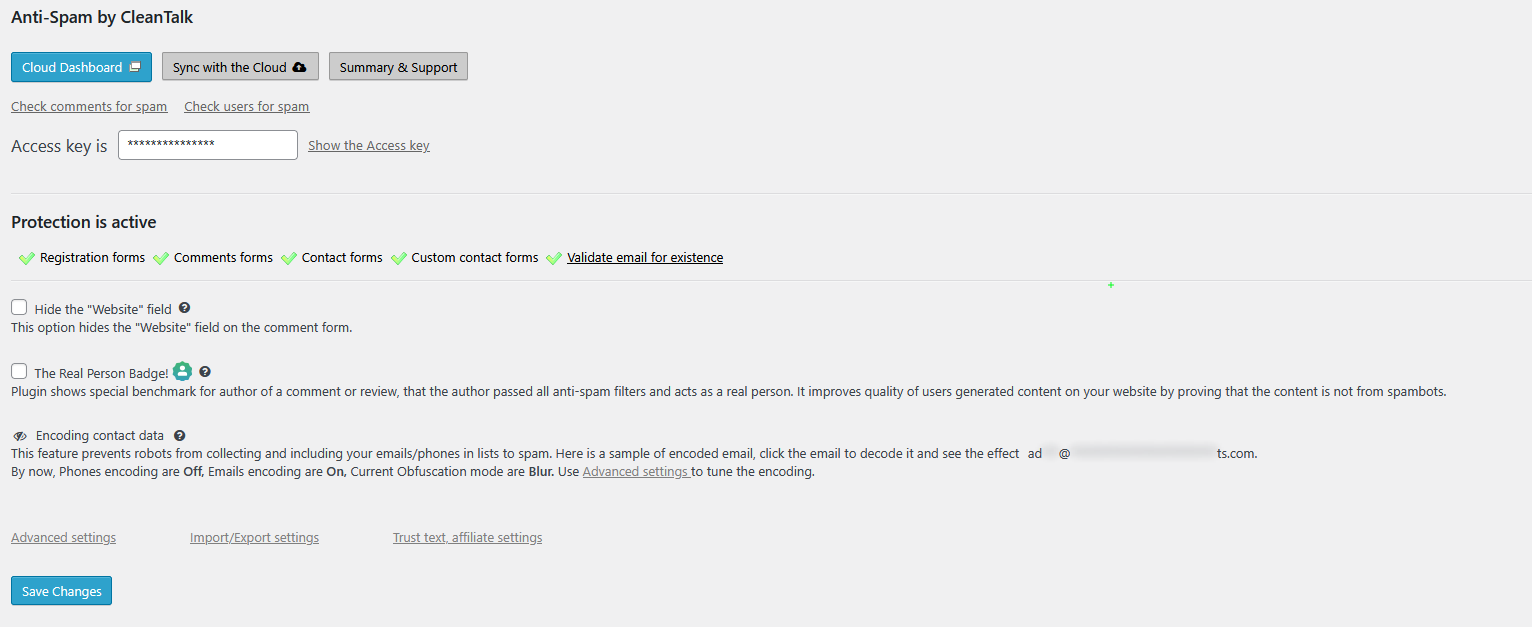Click the checkmark next to Contact forms
The width and height of the screenshot is (1532, 627).
coord(289,257)
